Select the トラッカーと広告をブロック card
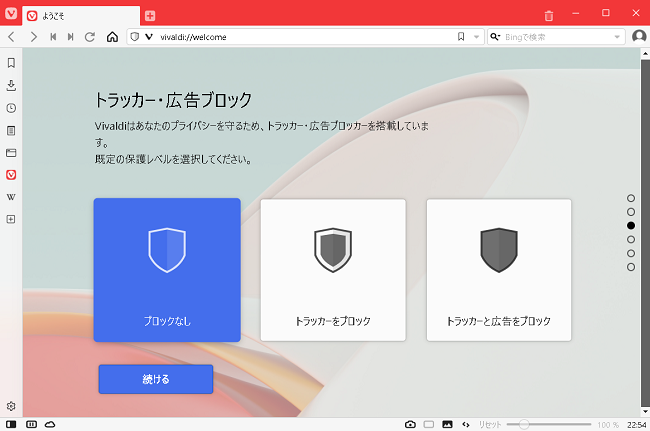 499,270
